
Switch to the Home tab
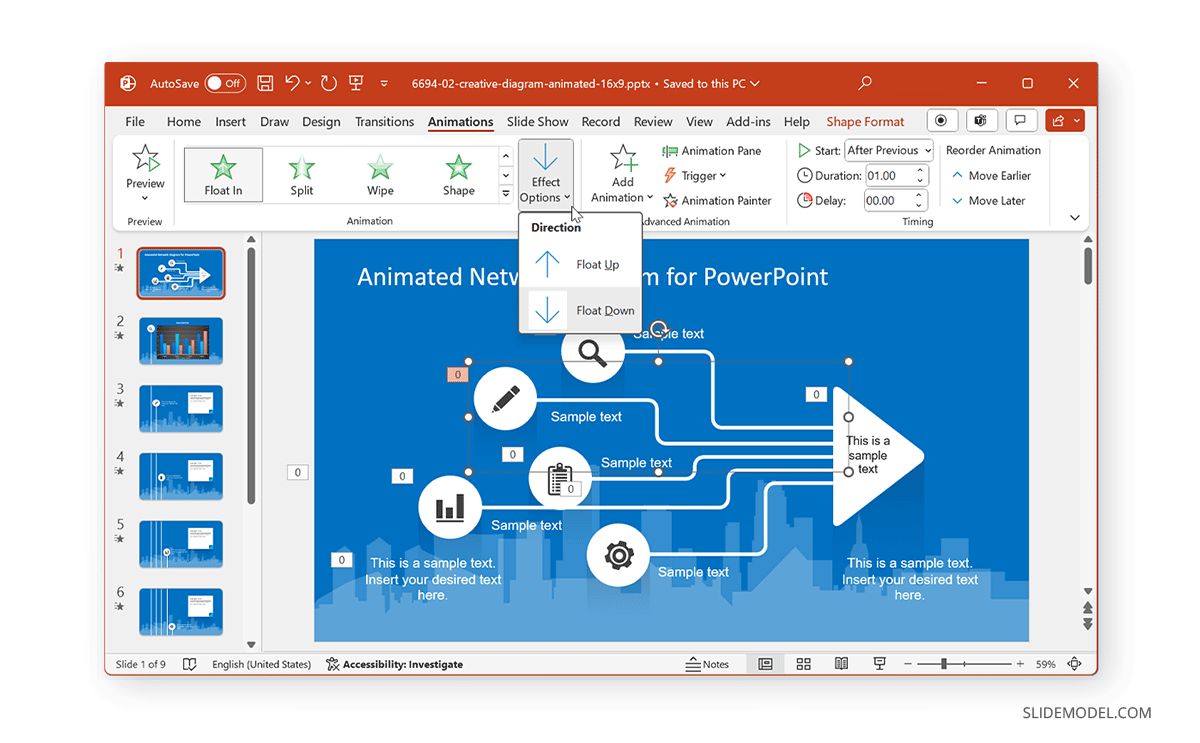183,122
